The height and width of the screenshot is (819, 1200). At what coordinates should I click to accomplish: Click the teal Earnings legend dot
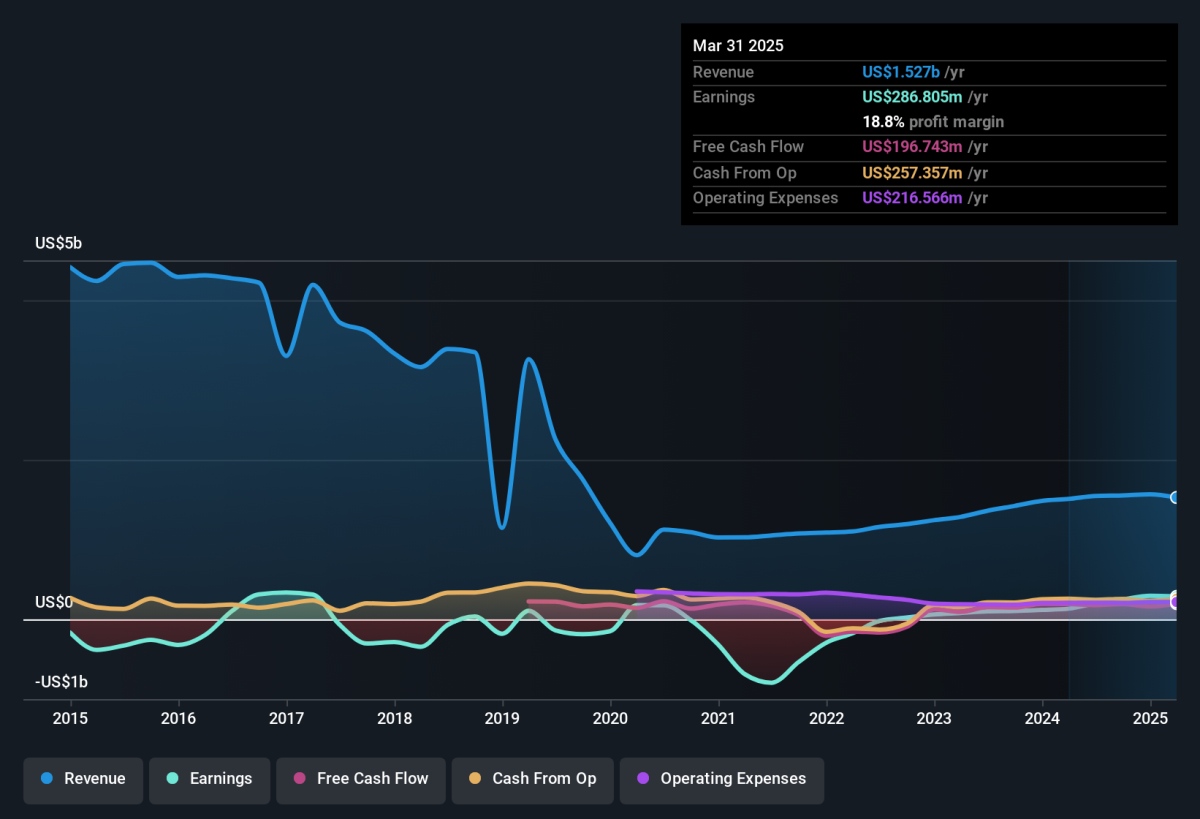pyautogui.click(x=173, y=779)
